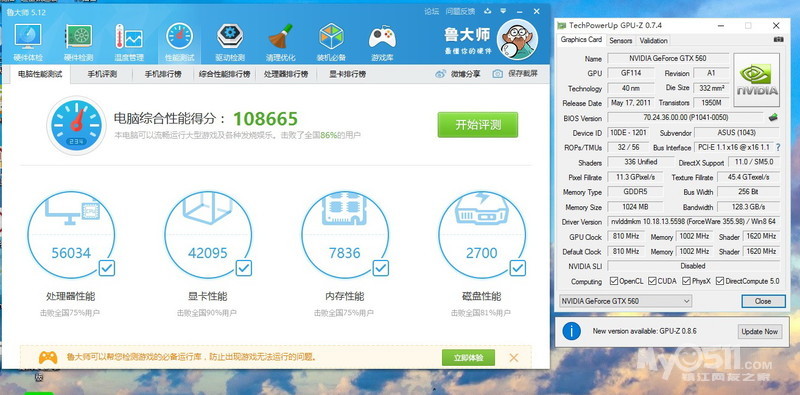Click the 显卡性能 circle with 42095
Viewport: 800px width, 395px height.
(208, 235)
